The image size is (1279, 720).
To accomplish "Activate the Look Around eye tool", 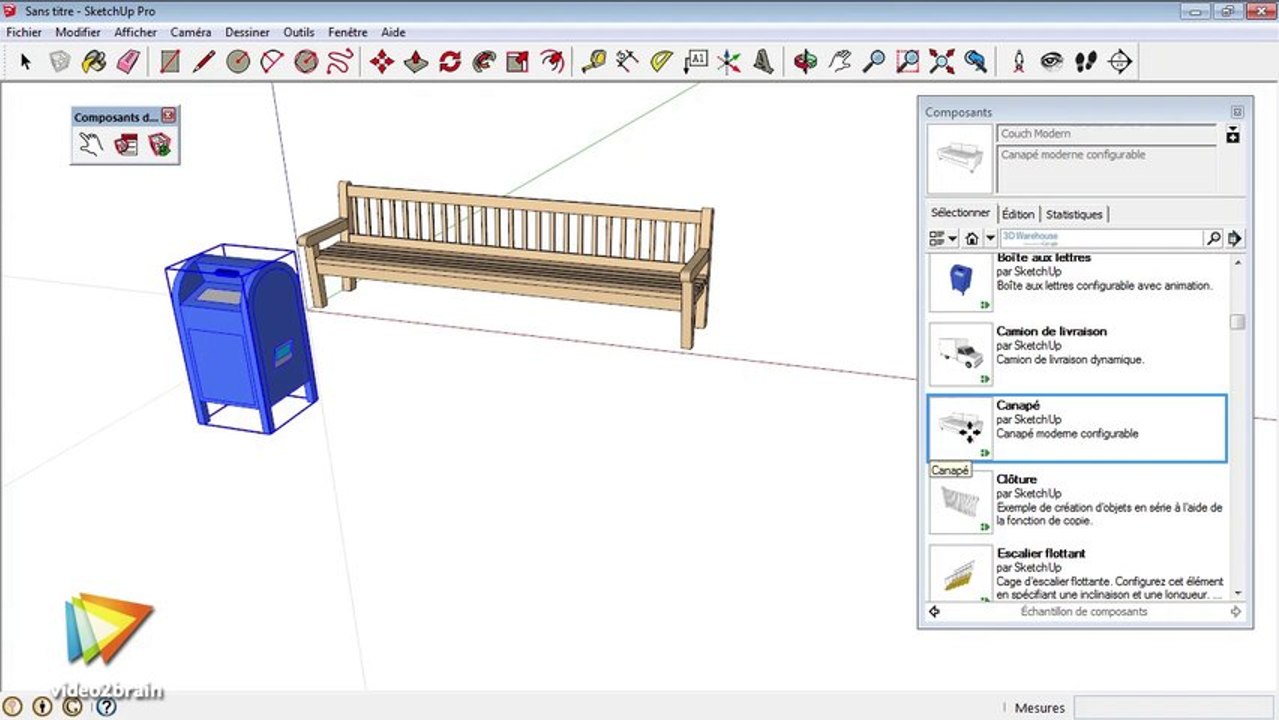I will [x=1052, y=62].
